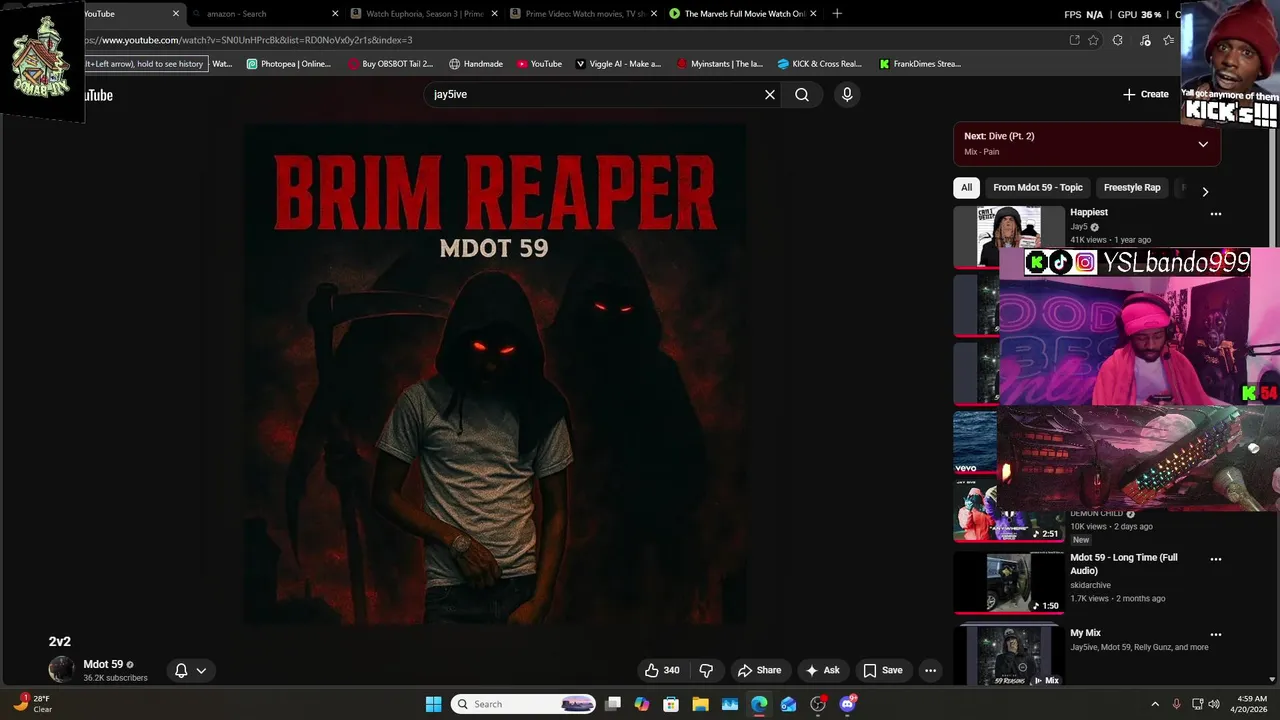Close the Watch Euphoria tab

[494, 14]
